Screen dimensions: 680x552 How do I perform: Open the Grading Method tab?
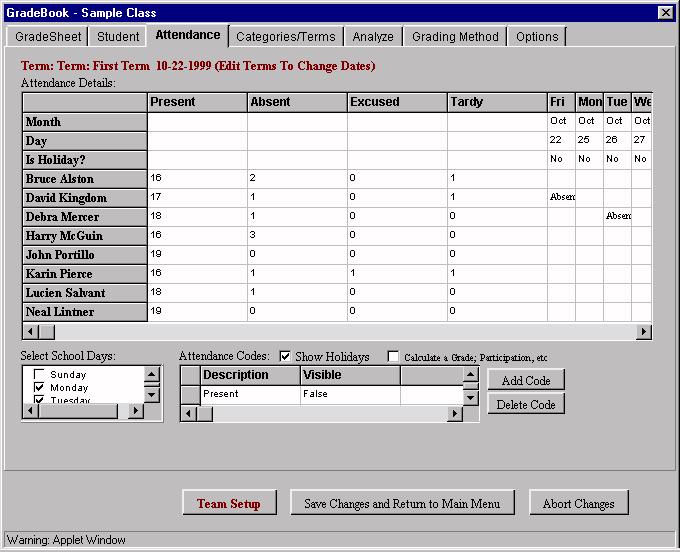pos(455,36)
